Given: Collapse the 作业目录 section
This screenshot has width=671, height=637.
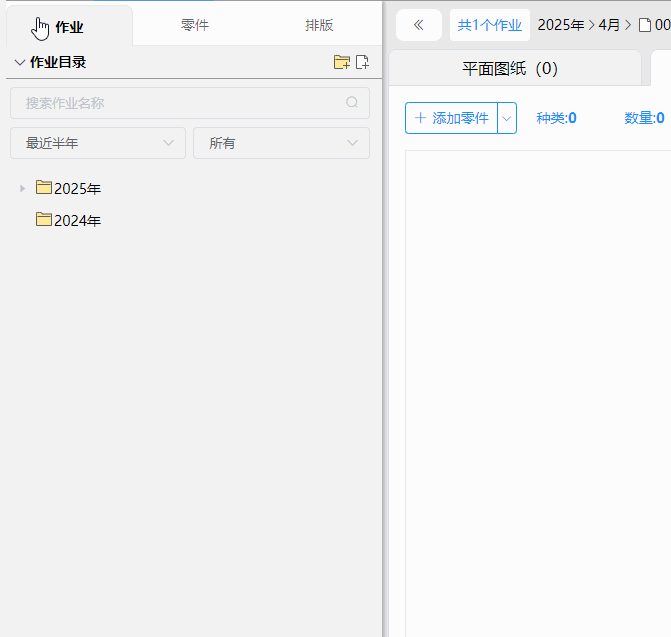Looking at the screenshot, I should 20,62.
